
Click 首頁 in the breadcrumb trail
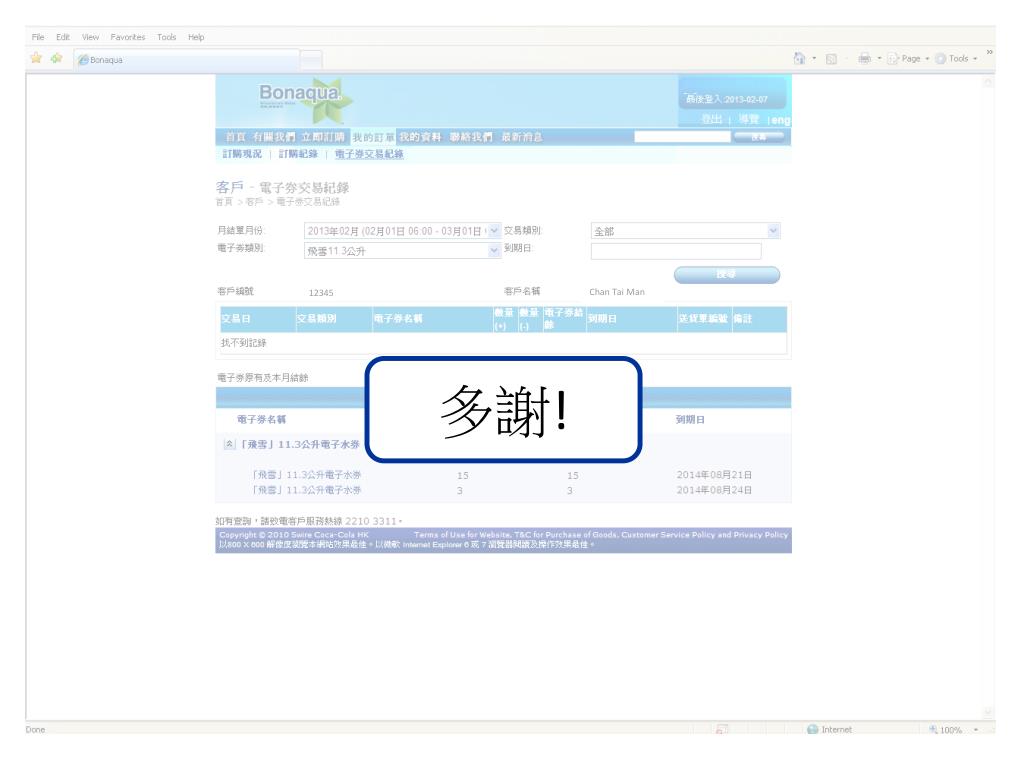224,202
